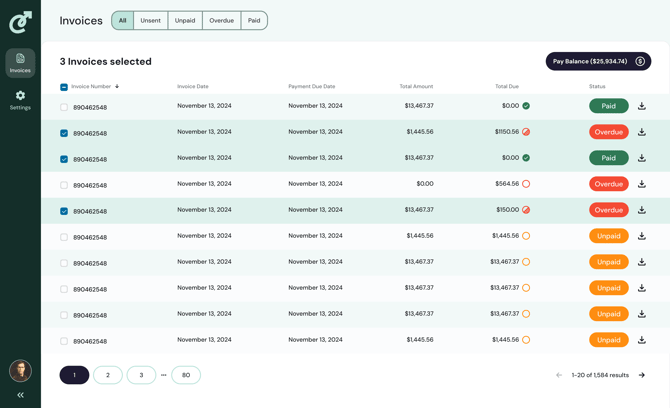The height and width of the screenshot is (408, 670).
Task: Click the red blocked icon beside $150.00
Action: [x=526, y=210]
